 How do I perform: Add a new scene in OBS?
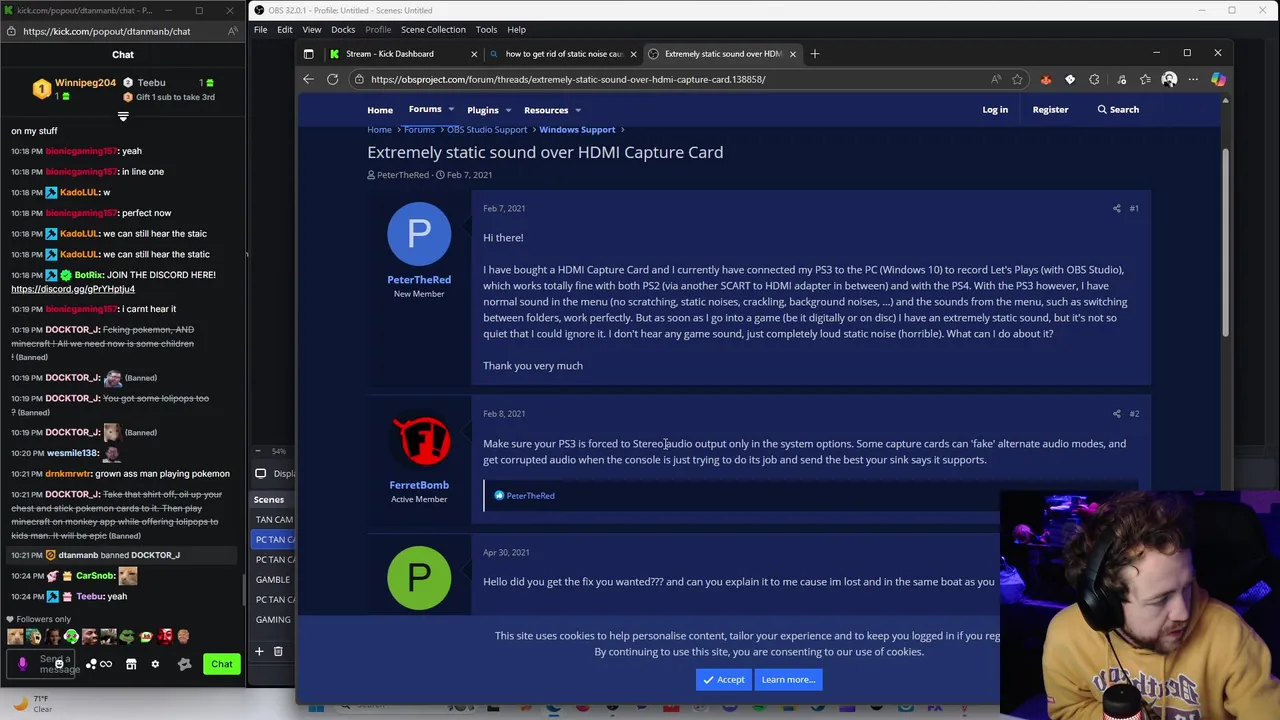259,651
